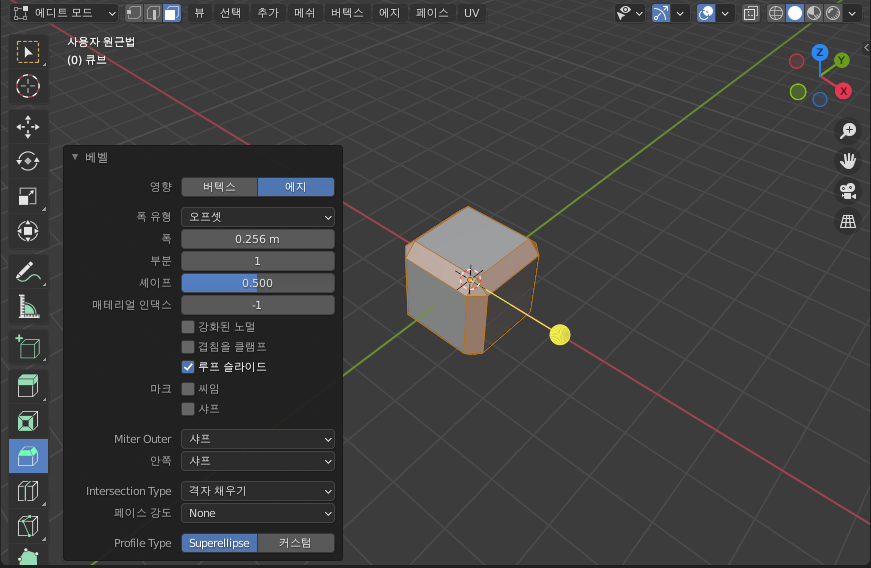Screen dimensions: 871x568
Task: Open gizmo options dropdown arrow
Action: (680, 13)
